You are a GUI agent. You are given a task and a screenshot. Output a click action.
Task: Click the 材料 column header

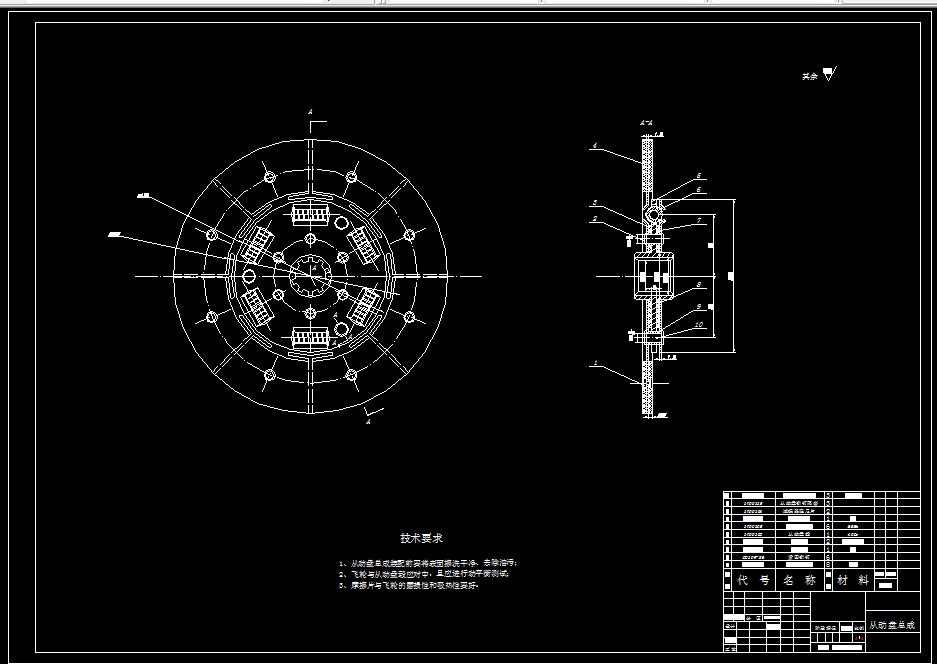pos(853,580)
